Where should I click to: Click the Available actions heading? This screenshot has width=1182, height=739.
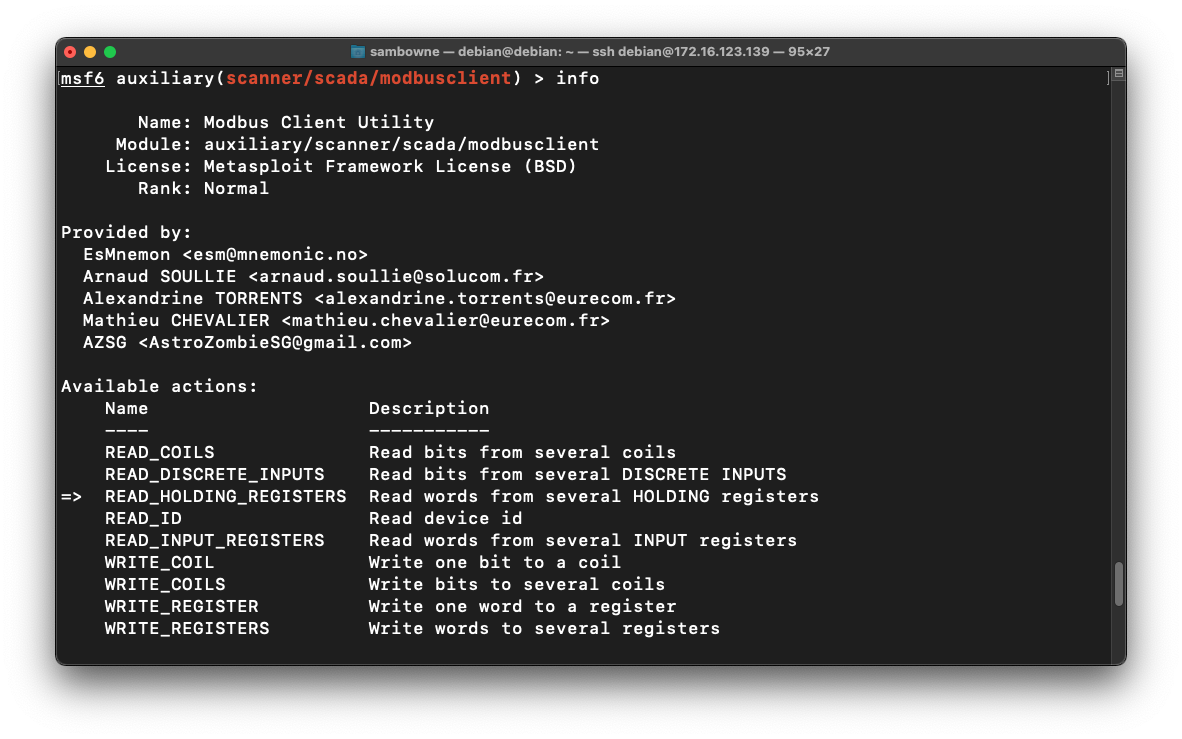(x=159, y=387)
